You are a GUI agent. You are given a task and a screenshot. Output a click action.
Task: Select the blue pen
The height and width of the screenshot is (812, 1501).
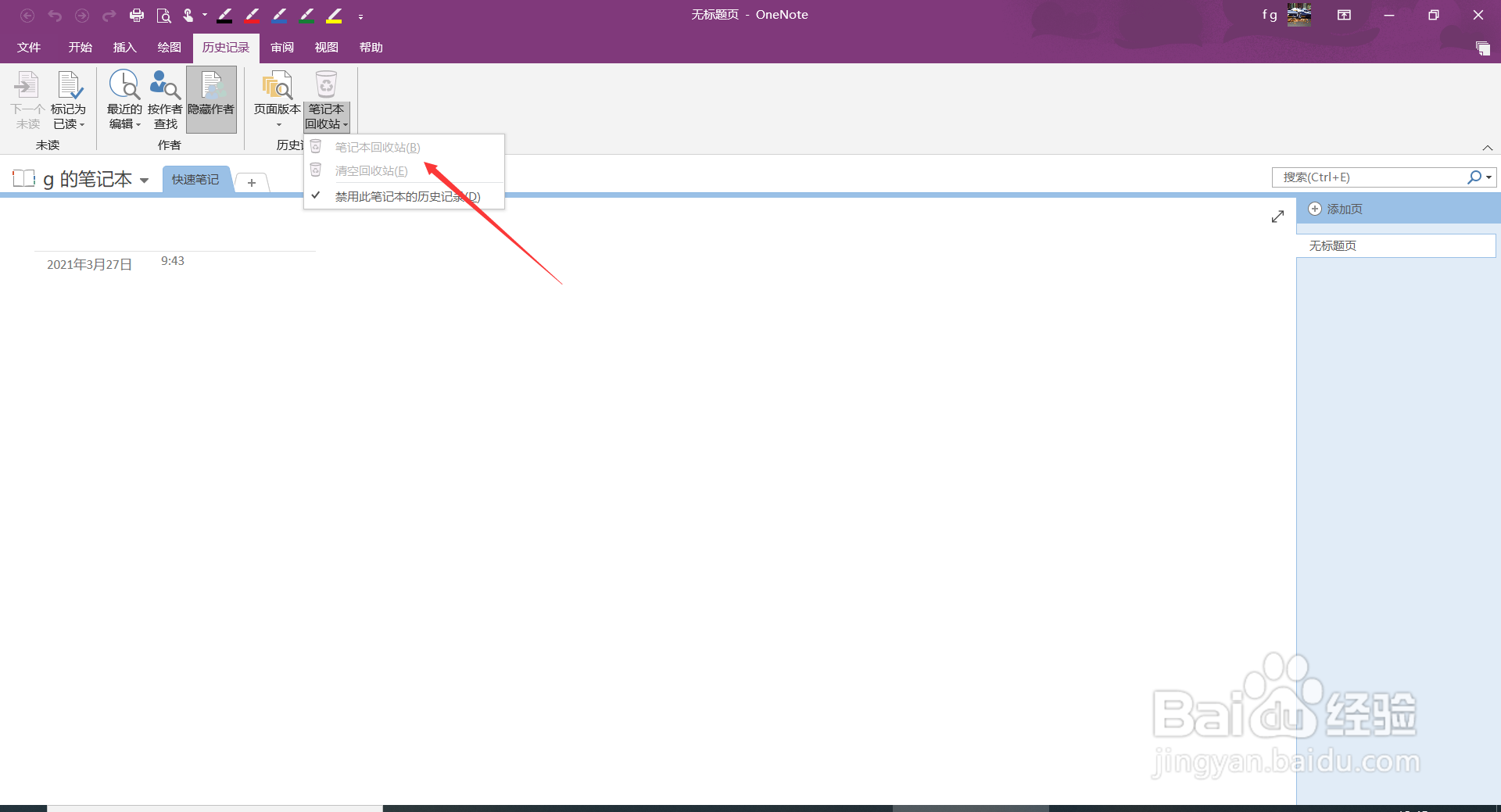[280, 16]
